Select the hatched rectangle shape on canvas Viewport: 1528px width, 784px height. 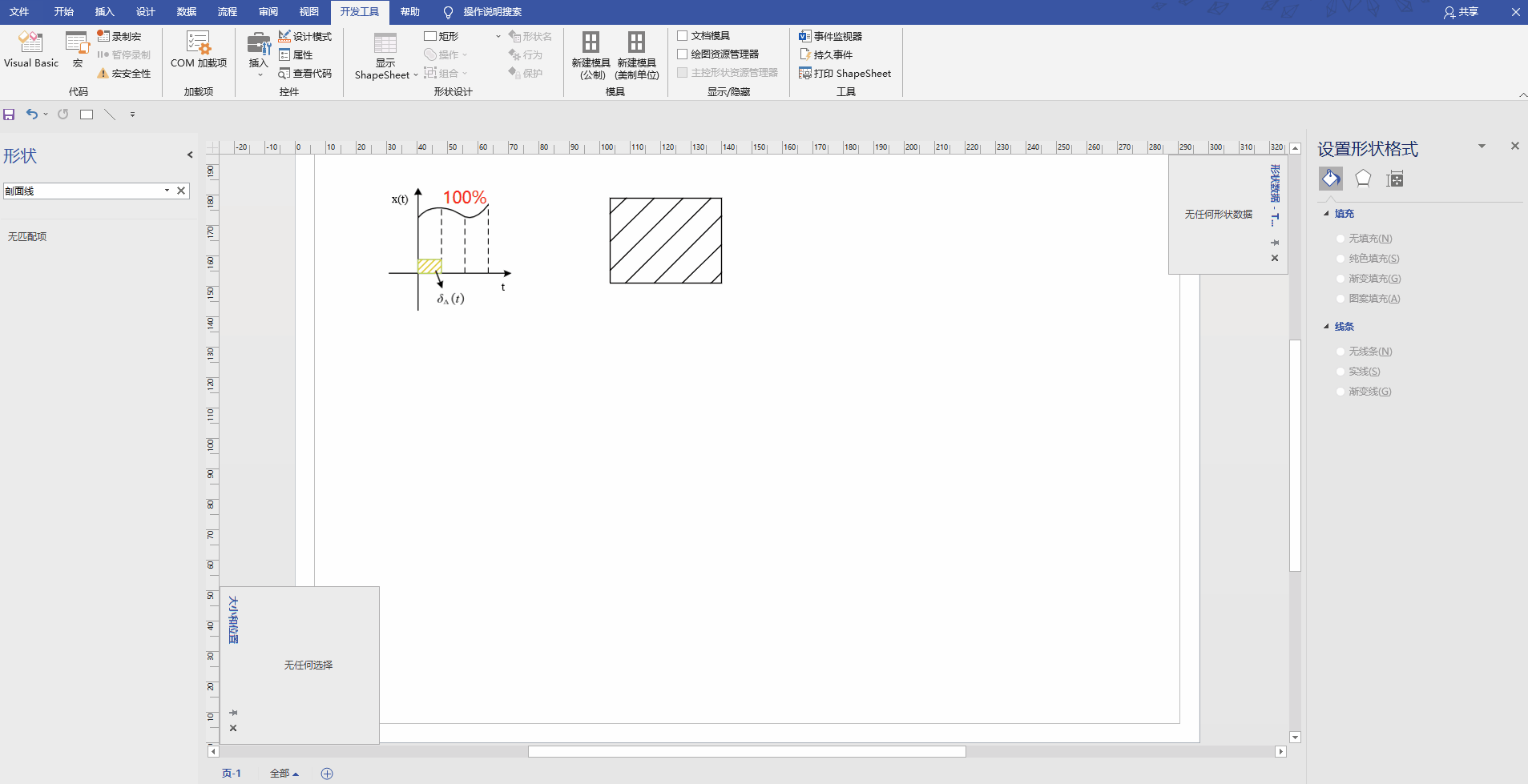[x=666, y=240]
